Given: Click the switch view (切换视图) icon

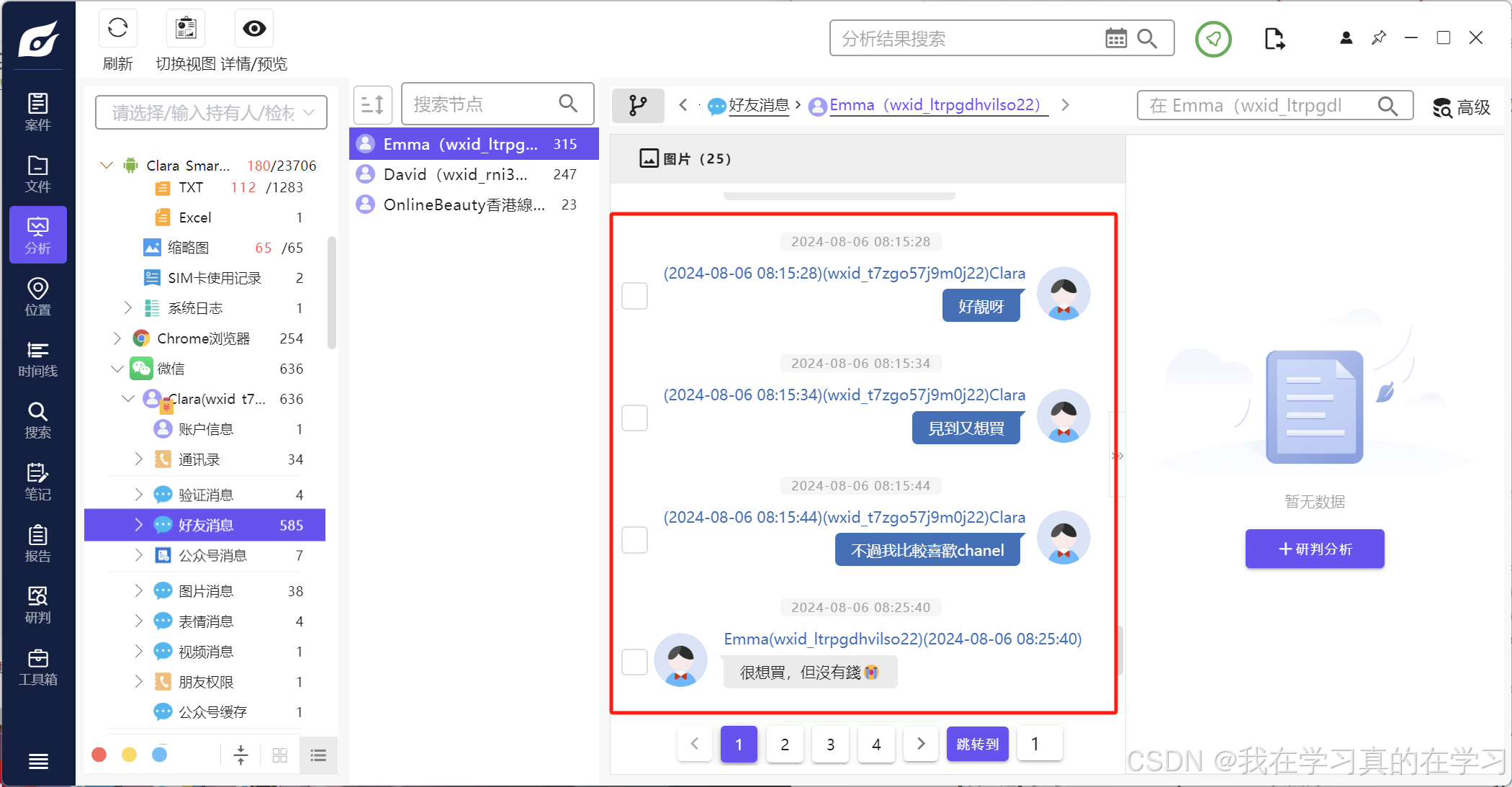Looking at the screenshot, I should pyautogui.click(x=186, y=29).
